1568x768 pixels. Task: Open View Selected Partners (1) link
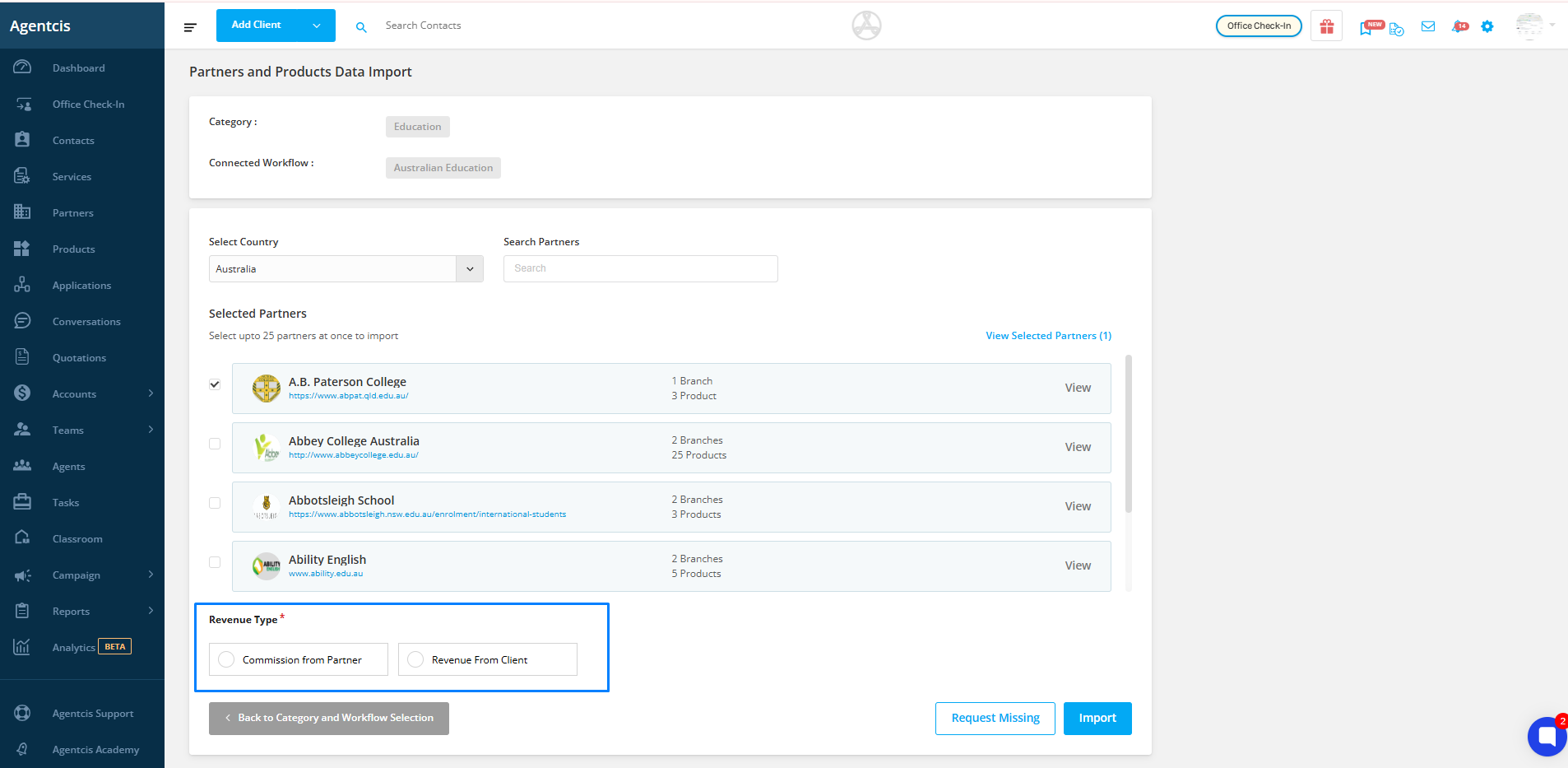(x=1049, y=336)
